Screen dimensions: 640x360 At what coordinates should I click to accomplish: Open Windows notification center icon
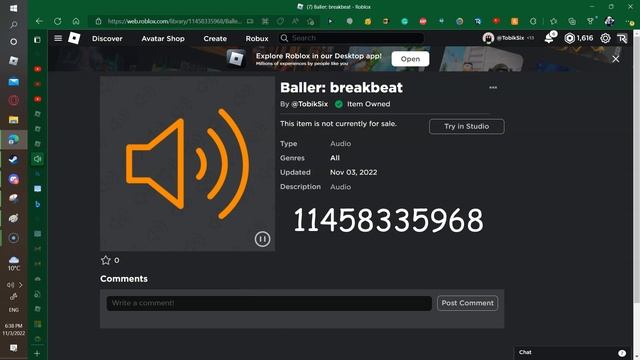tap(13, 348)
